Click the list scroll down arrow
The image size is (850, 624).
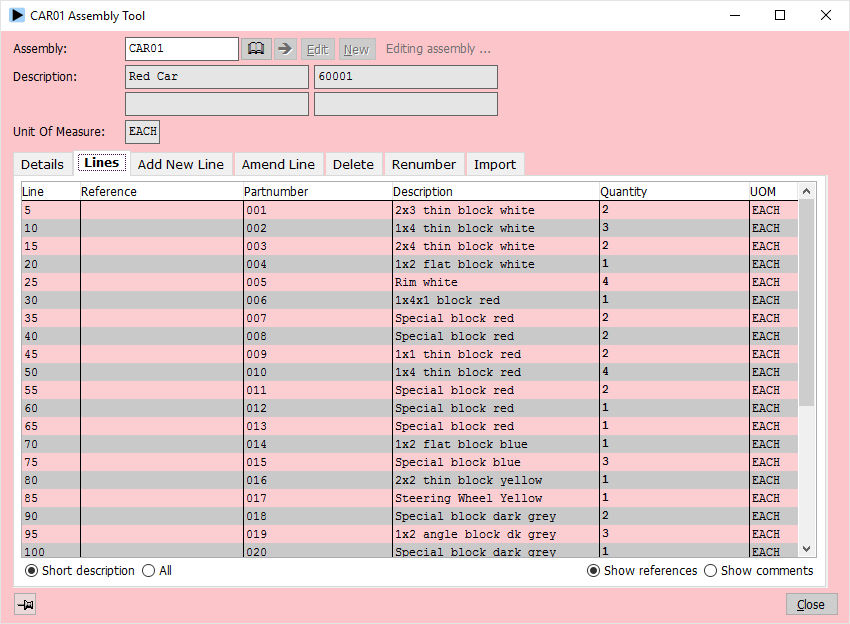806,549
